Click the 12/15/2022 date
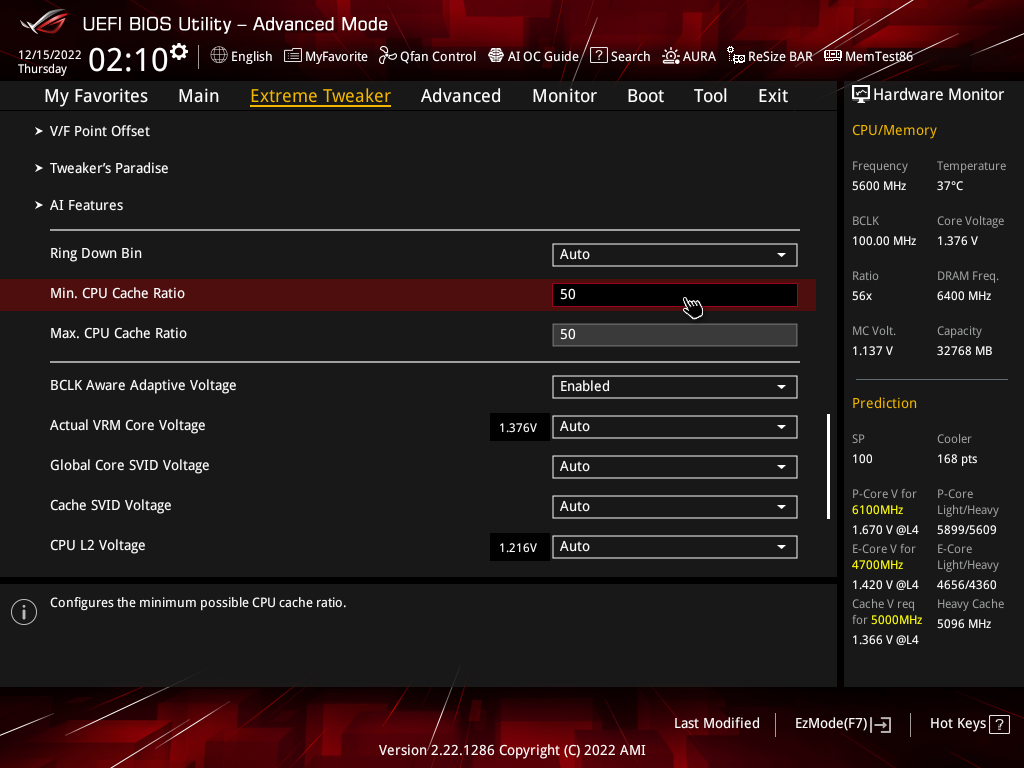1024x768 pixels. (50, 55)
